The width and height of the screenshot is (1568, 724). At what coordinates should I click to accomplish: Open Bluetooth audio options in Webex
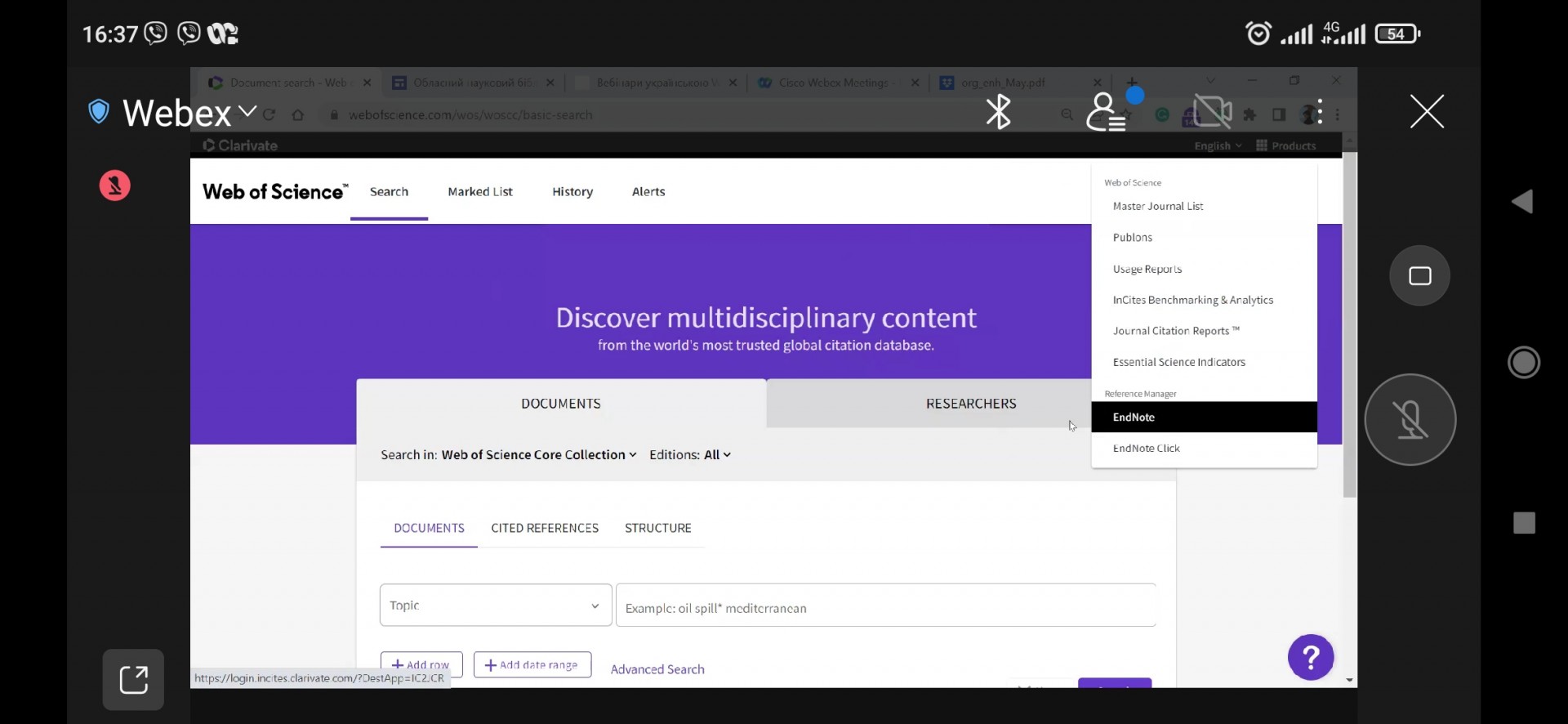tap(998, 112)
